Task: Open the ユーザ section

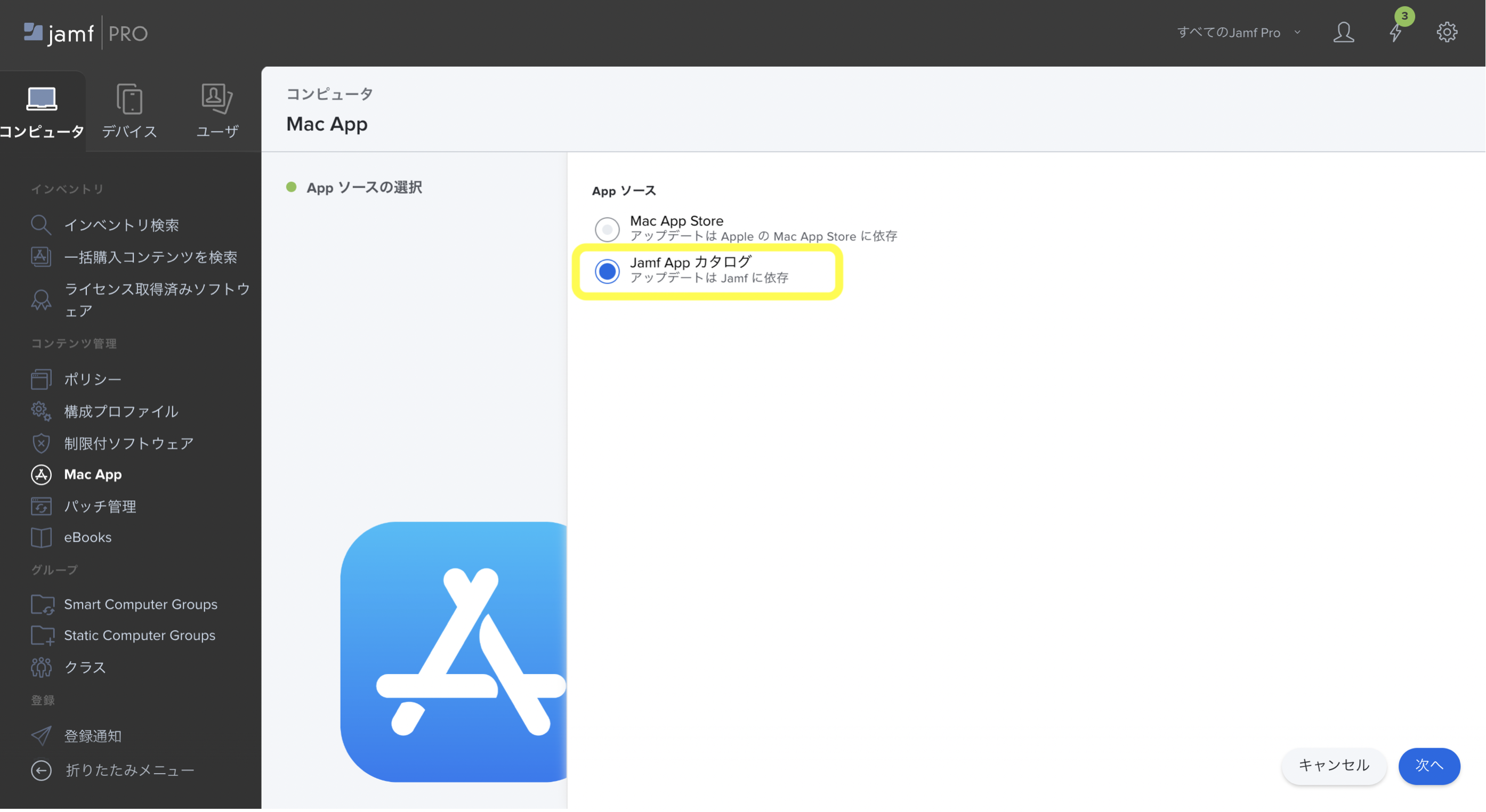Action: pos(216,110)
